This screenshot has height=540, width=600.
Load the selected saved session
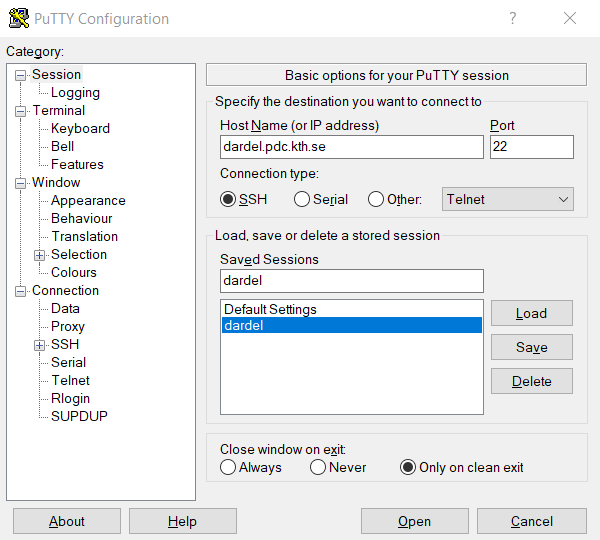531,313
